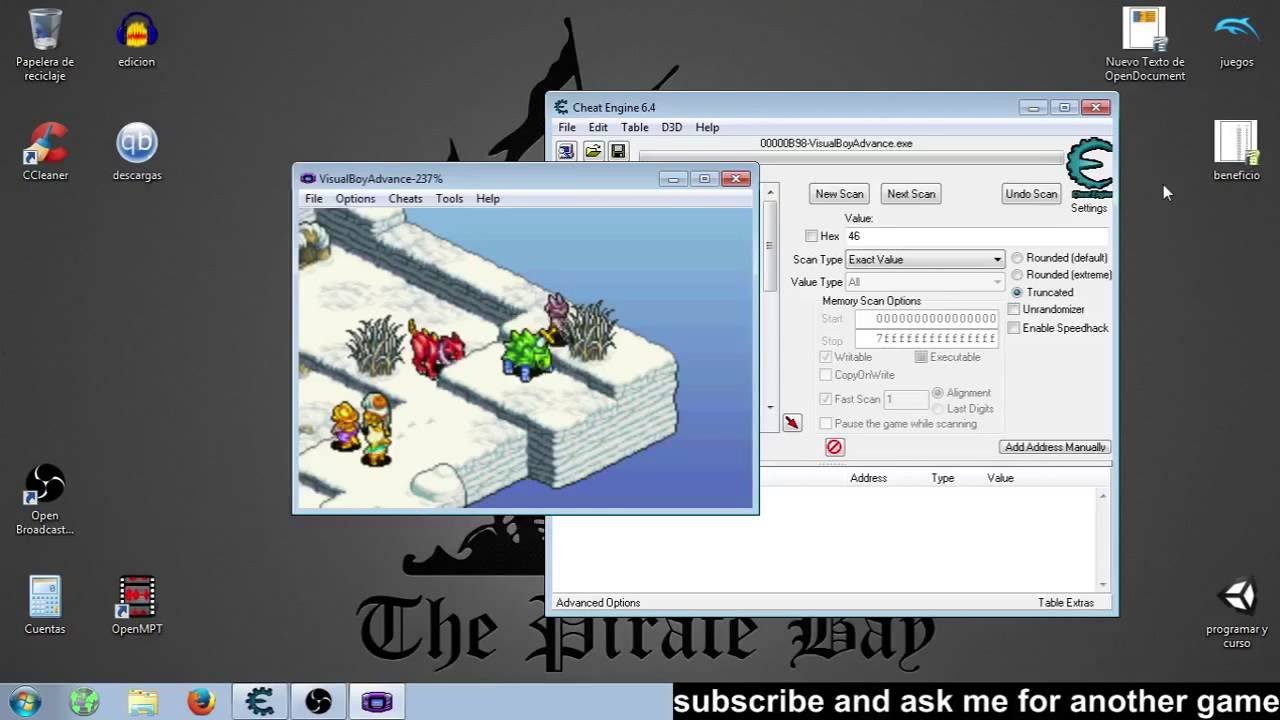Switch to Cheat Engine taskbar icon
Screen dimensions: 1280x720
pos(260,701)
